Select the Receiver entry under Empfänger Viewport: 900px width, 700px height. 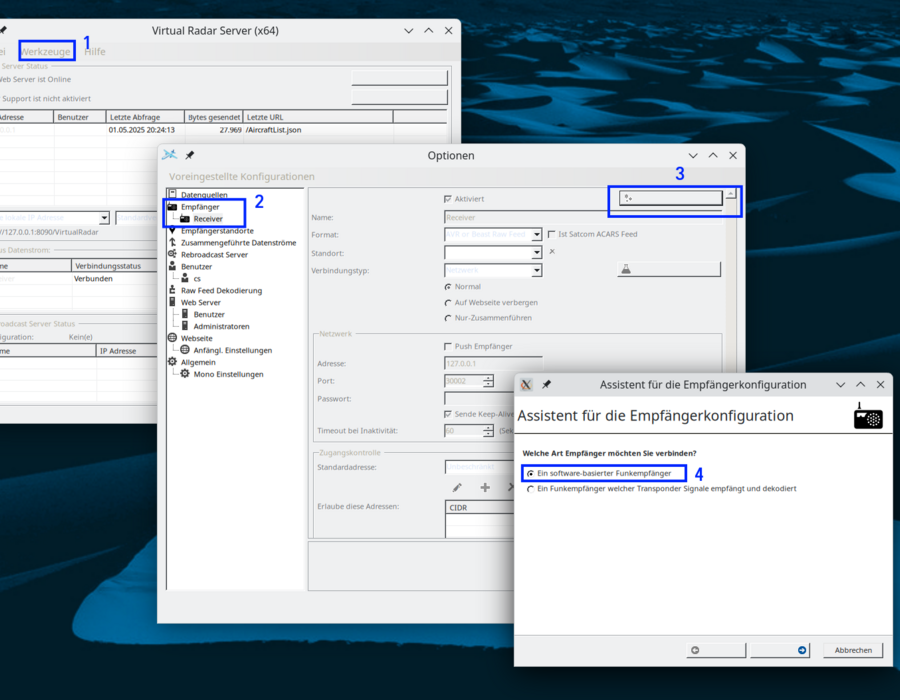[x=208, y=219]
